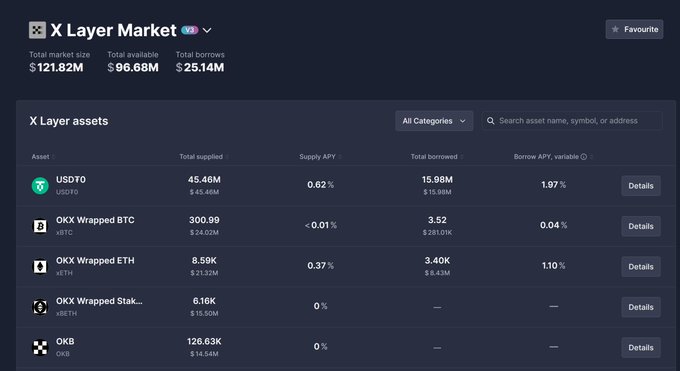Sort by Borrow APY, variable column
The width and height of the screenshot is (680, 371).
(553, 157)
